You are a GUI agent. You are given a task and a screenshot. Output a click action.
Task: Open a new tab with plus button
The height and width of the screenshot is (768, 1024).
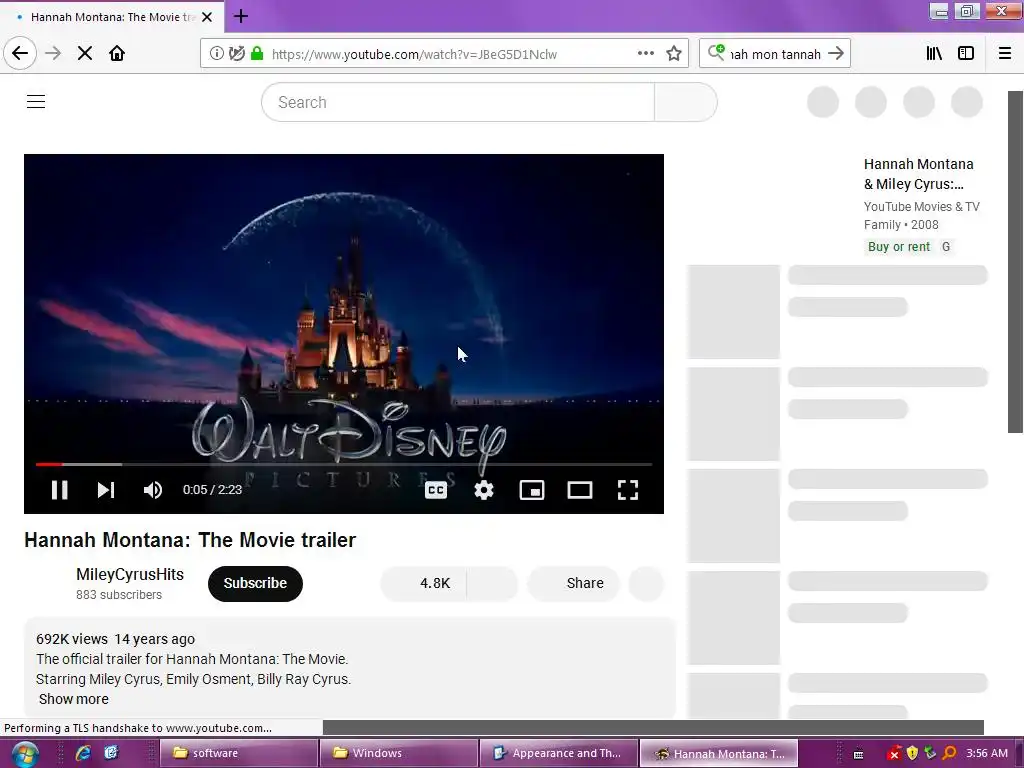tap(241, 16)
